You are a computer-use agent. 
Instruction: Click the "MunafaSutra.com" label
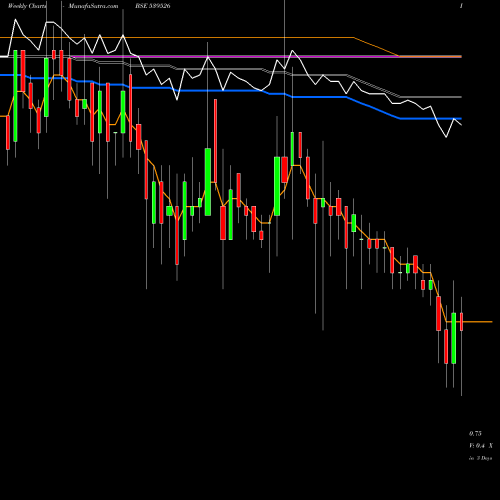tap(93, 6)
